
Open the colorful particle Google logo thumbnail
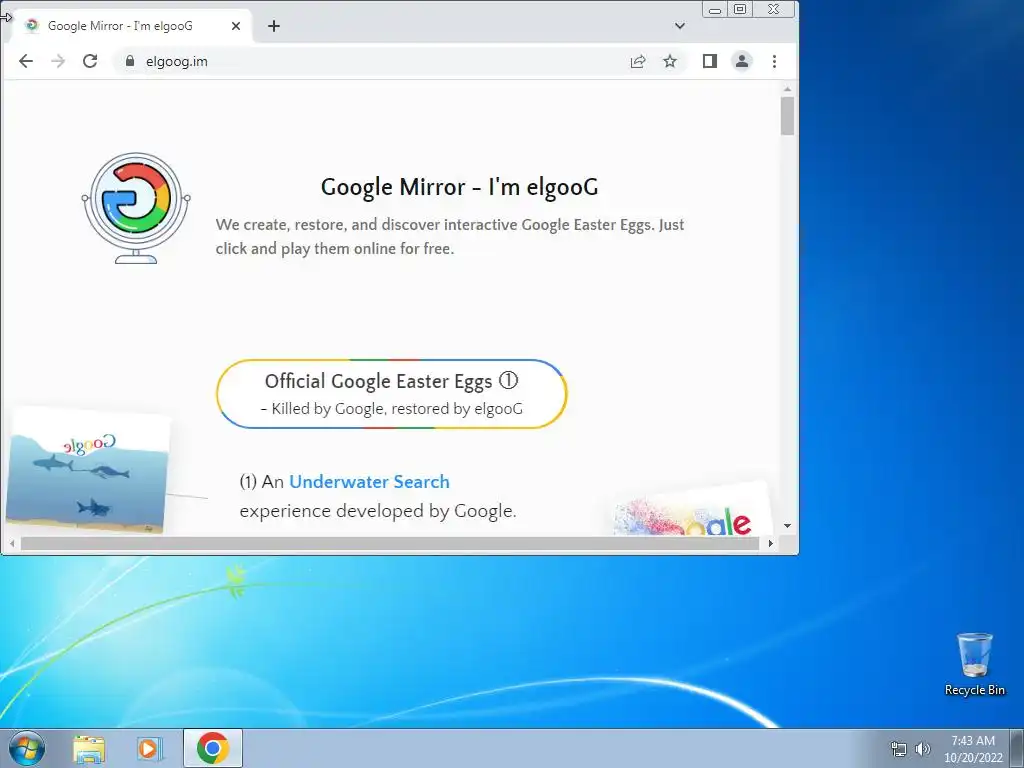pos(692,511)
